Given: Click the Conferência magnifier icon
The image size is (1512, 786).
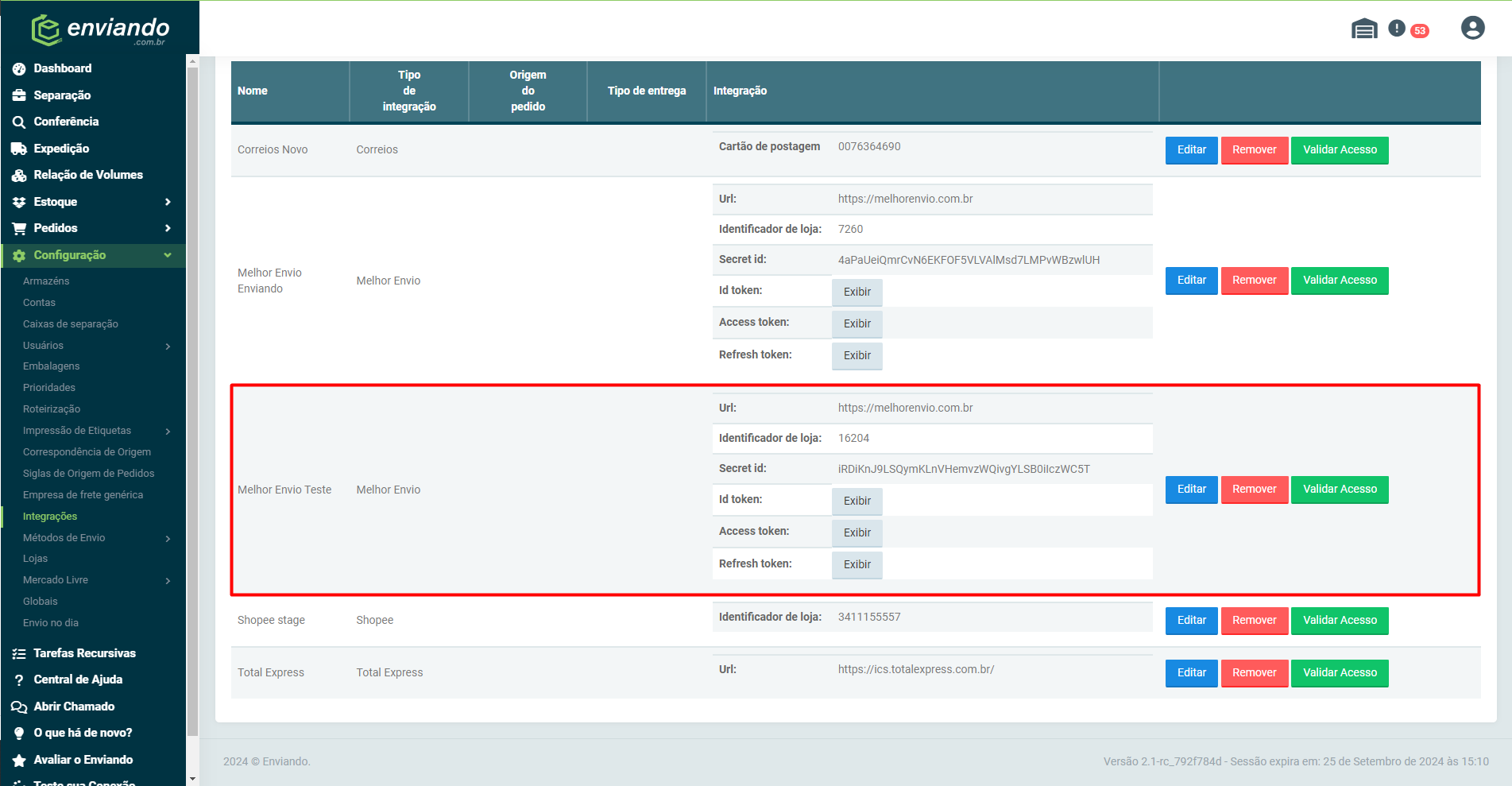Looking at the screenshot, I should point(19,122).
